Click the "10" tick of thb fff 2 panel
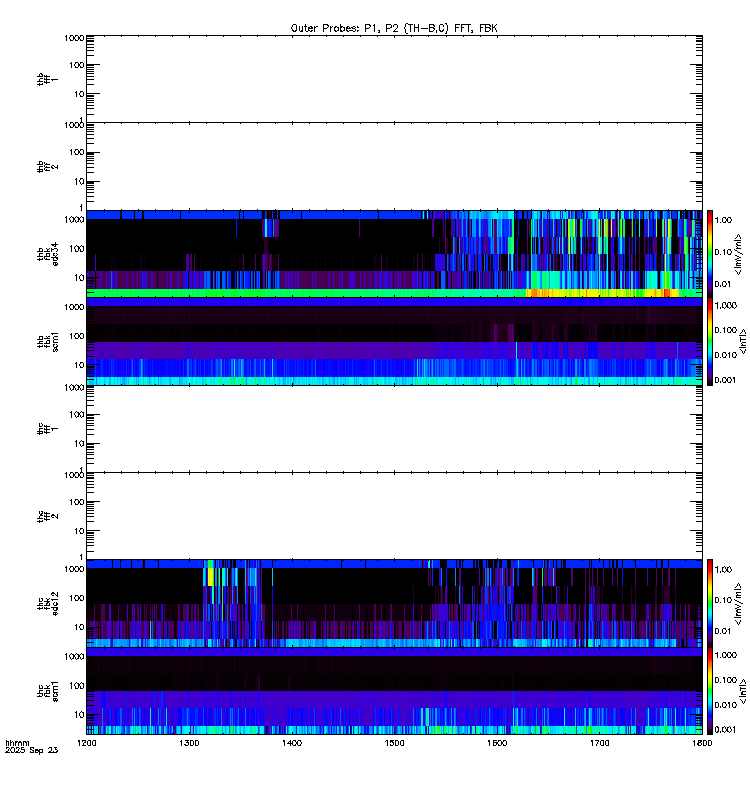The width and height of the screenshot is (750, 800). (x=80, y=182)
